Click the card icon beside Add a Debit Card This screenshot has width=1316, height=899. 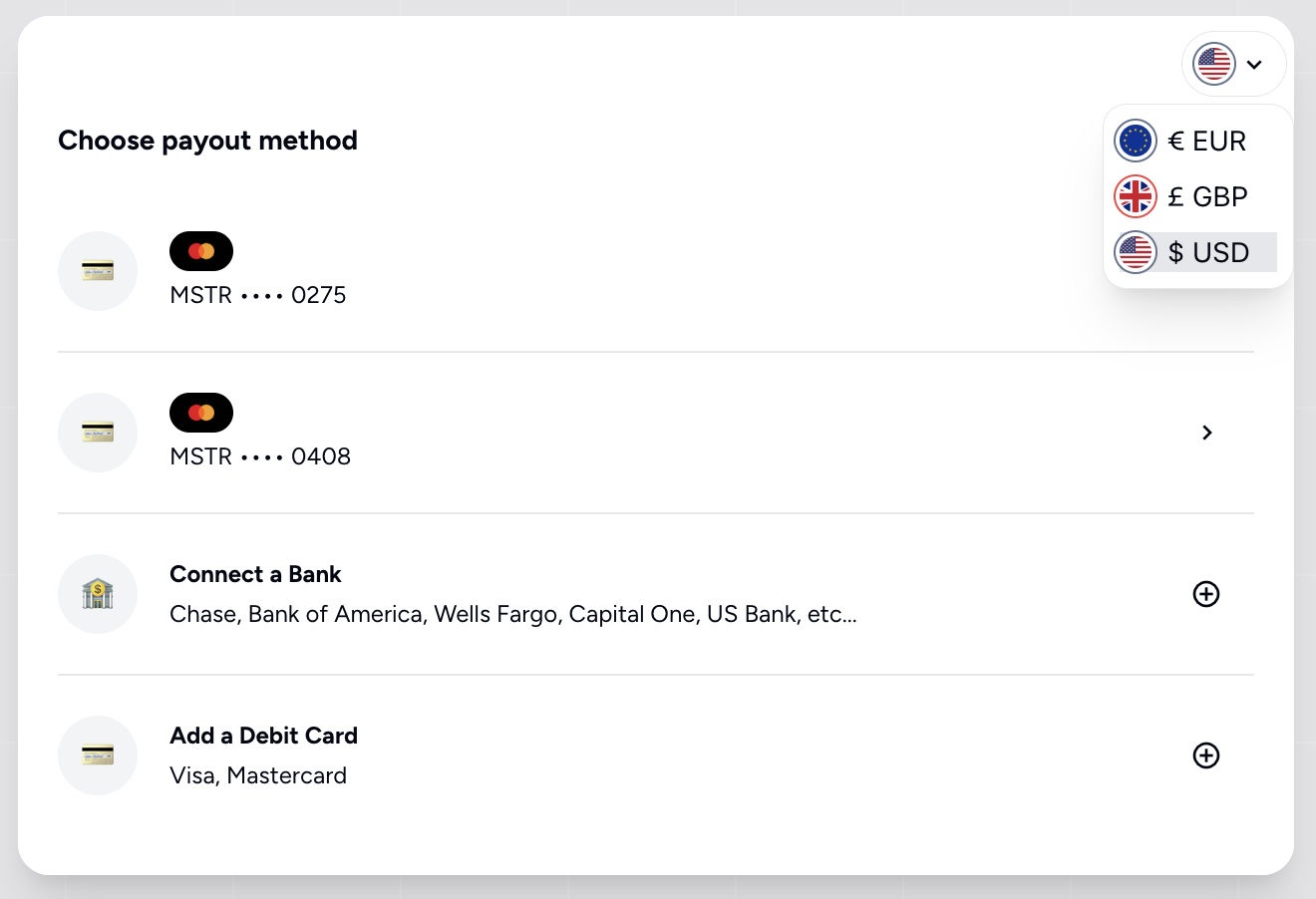tap(98, 755)
